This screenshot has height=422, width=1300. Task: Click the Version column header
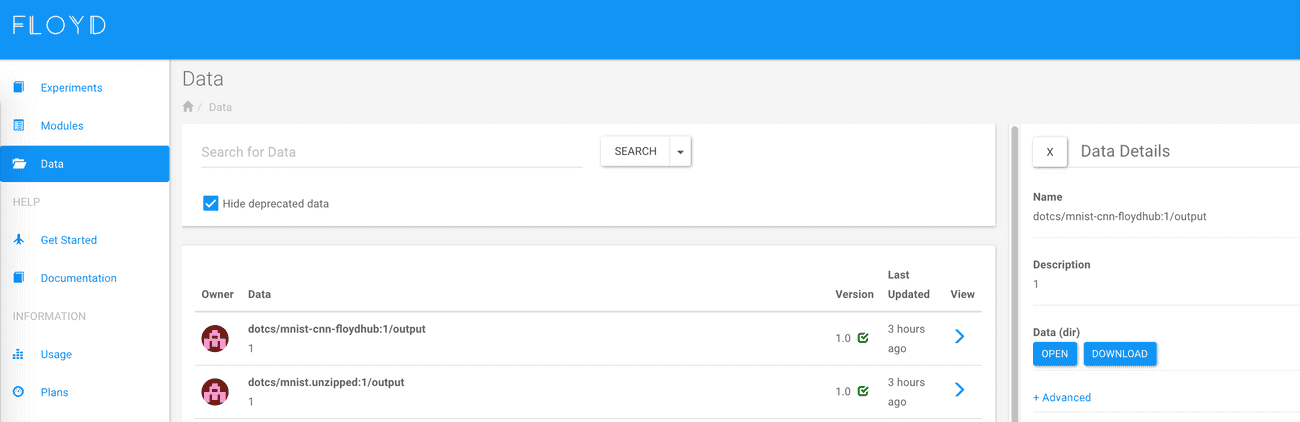[855, 294]
